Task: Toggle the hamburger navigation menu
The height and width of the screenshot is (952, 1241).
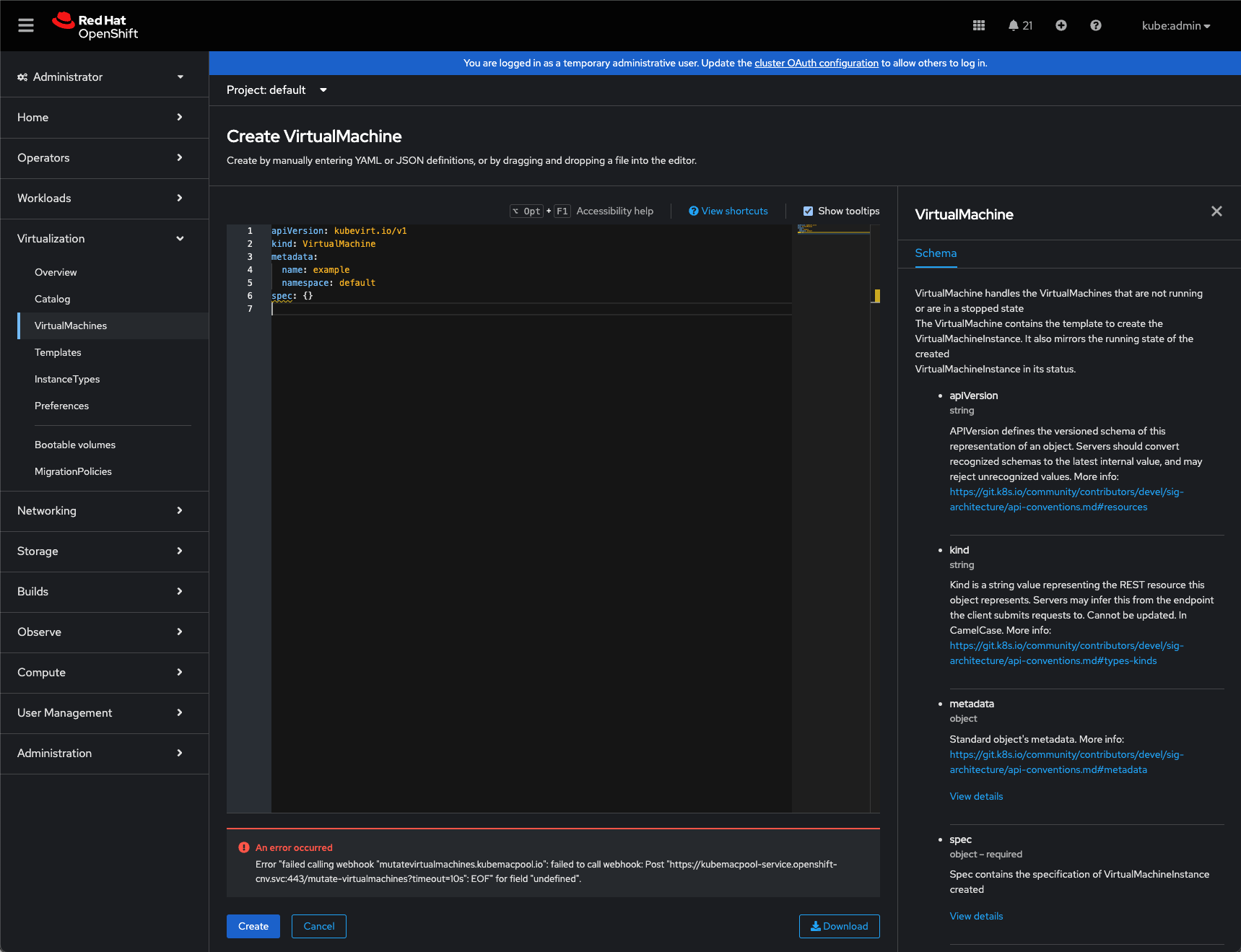Action: (x=26, y=26)
